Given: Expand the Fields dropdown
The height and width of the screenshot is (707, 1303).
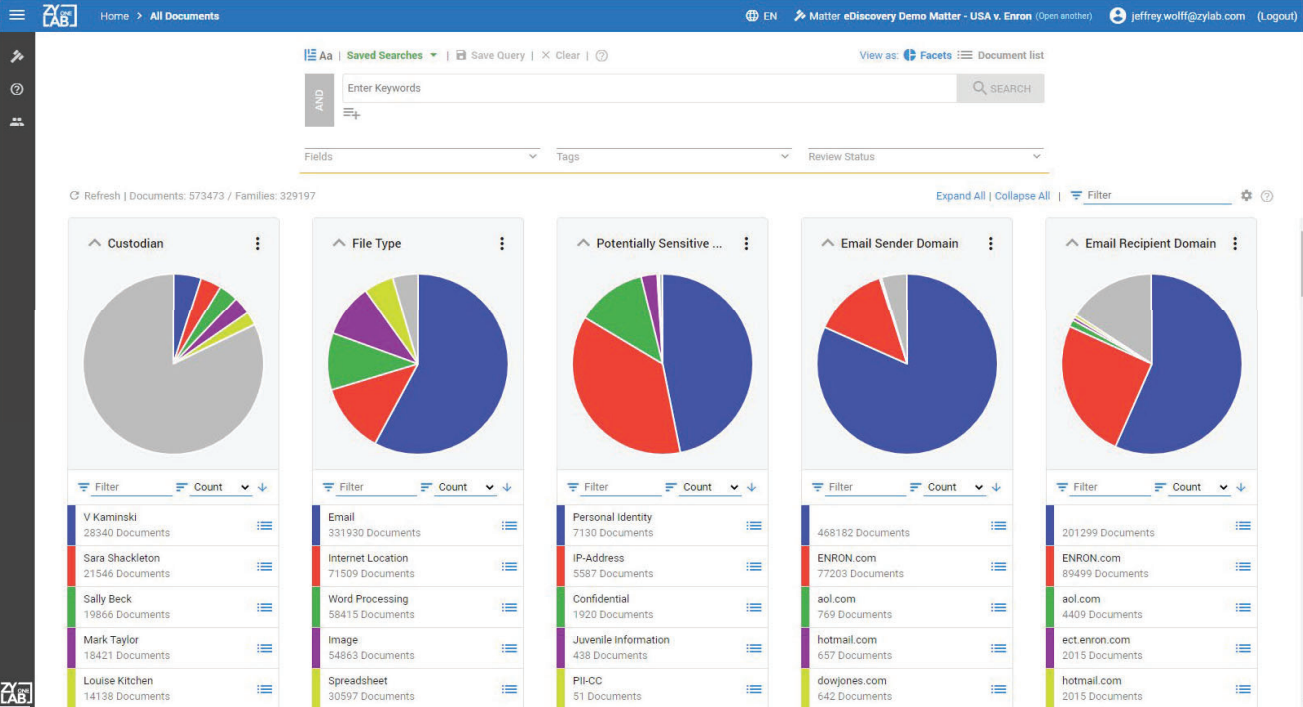Looking at the screenshot, I should 421,157.
